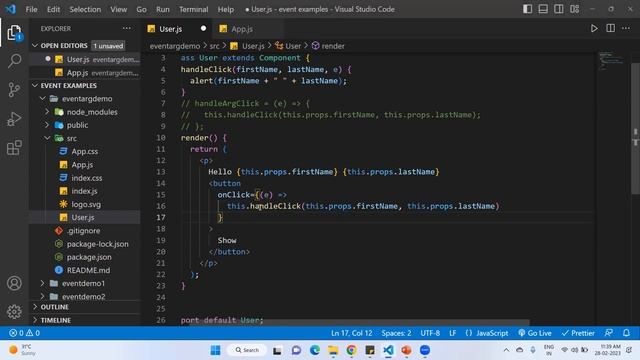Open the feedback icon in status bar
Image resolution: width=640 pixels, height=360 pixels.
pos(609,333)
